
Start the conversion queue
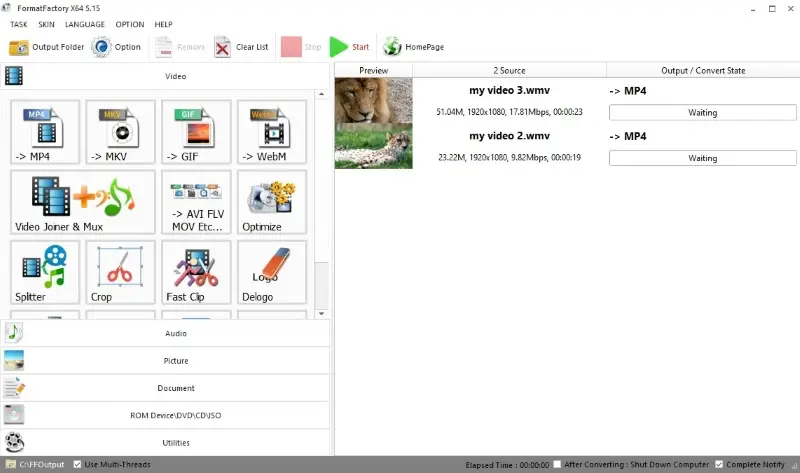349,47
